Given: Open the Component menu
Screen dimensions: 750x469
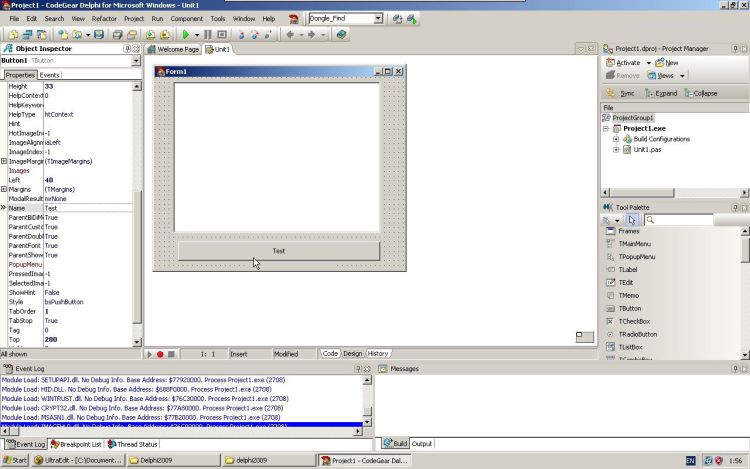Looking at the screenshot, I should [x=187, y=19].
